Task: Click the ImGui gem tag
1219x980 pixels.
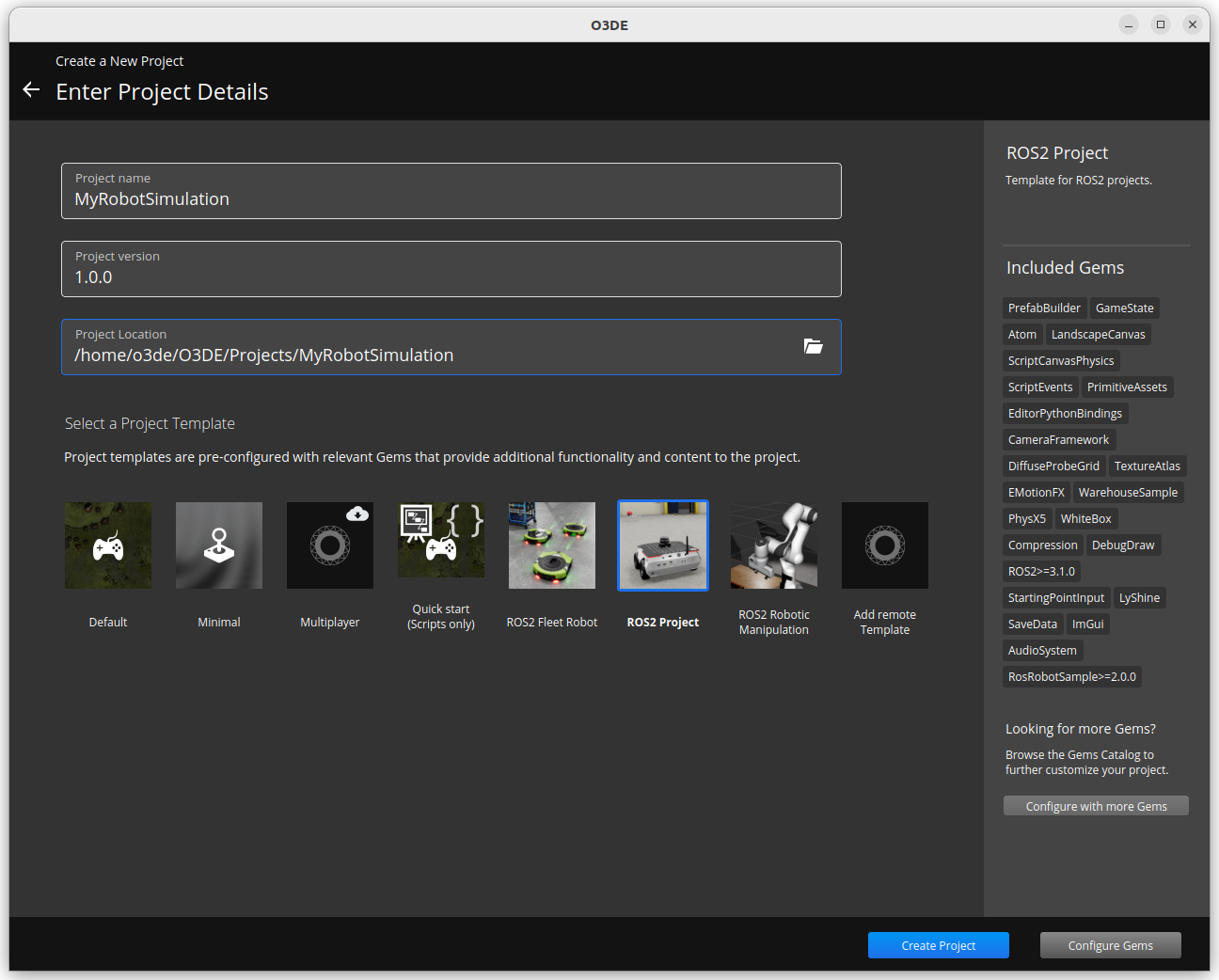Action: click(1088, 624)
